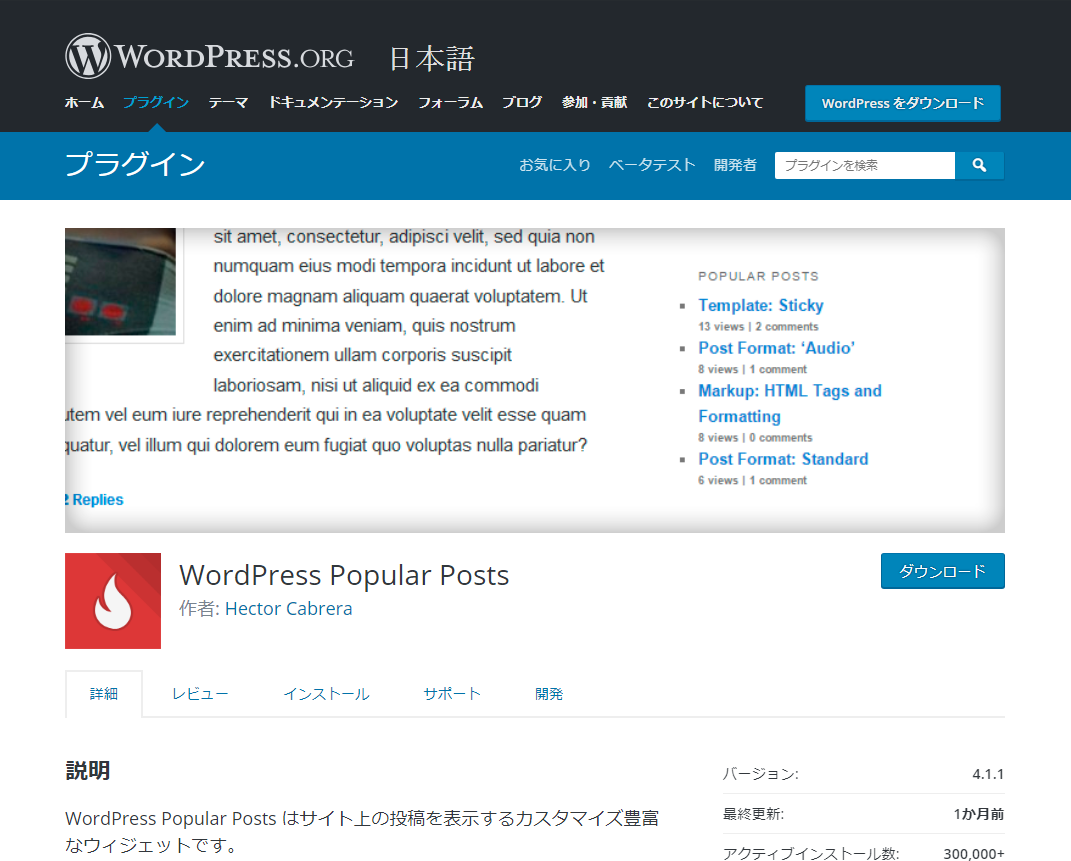Click the red flame plugin icon
Image resolution: width=1071 pixels, height=861 pixels.
point(113,601)
